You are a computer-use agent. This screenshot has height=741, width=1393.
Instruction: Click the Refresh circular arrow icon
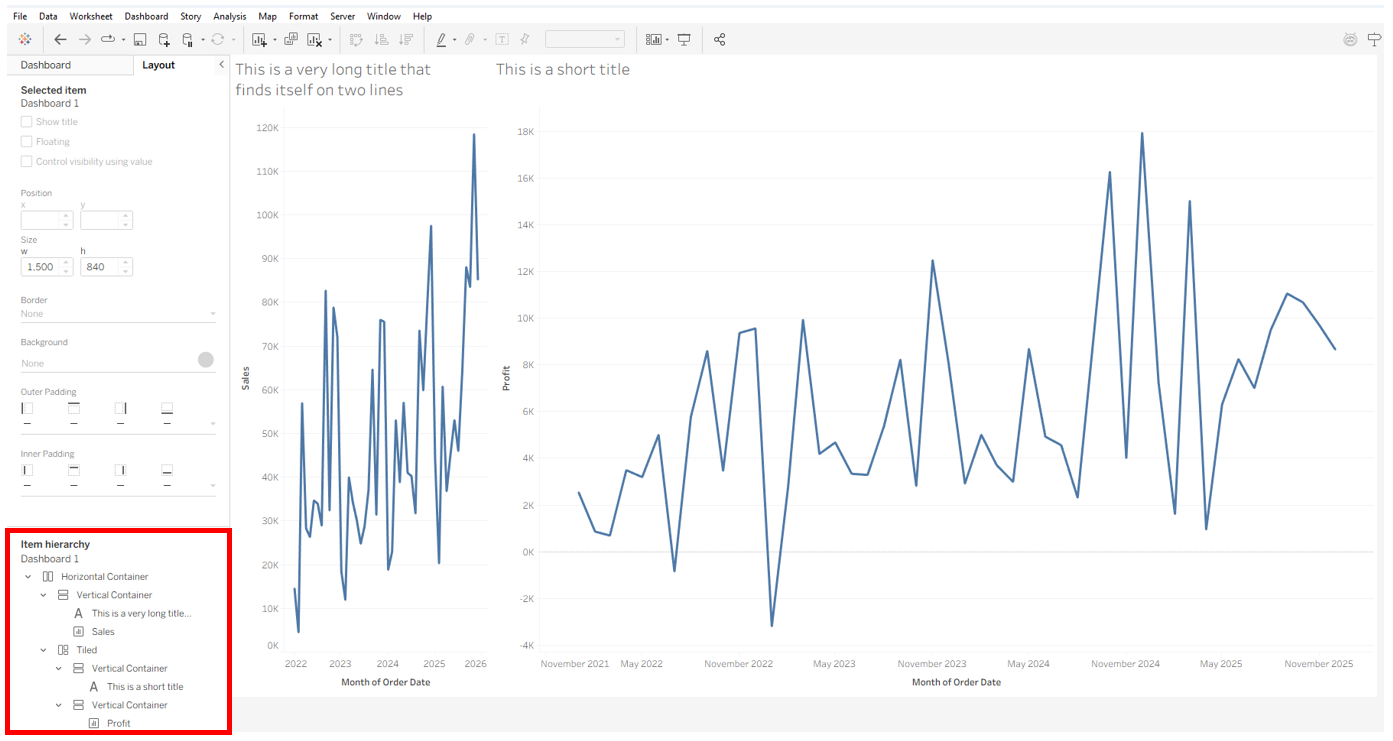tap(217, 39)
